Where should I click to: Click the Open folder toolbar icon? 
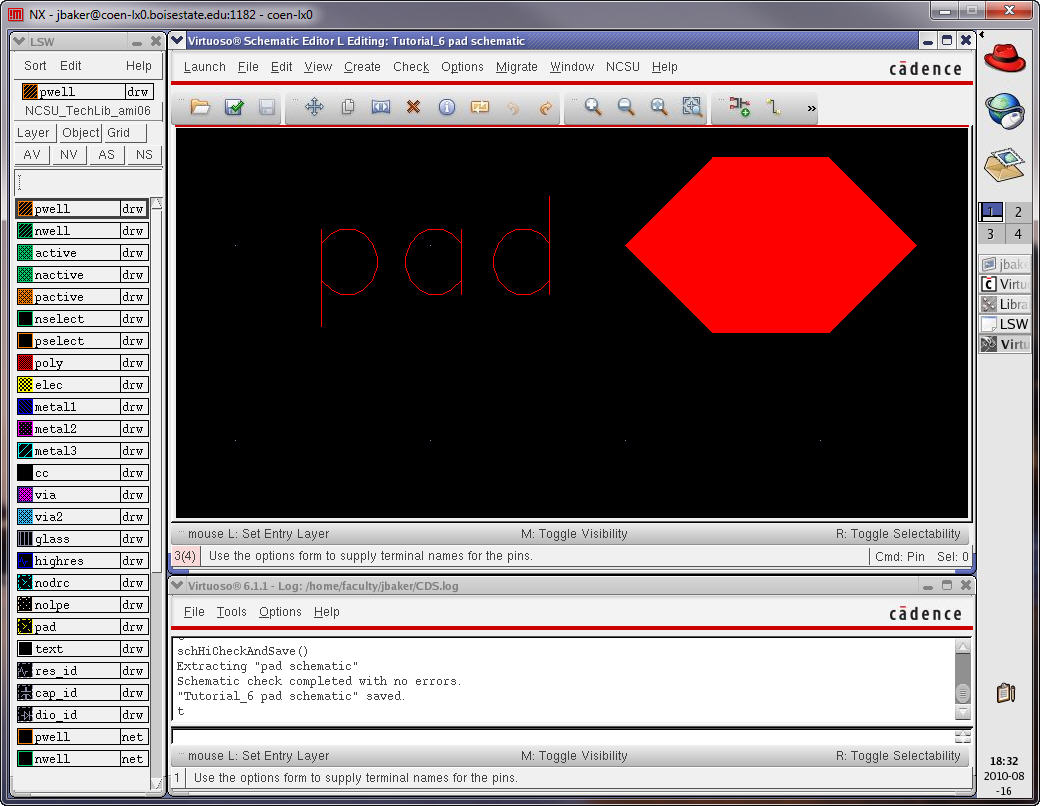(x=201, y=107)
